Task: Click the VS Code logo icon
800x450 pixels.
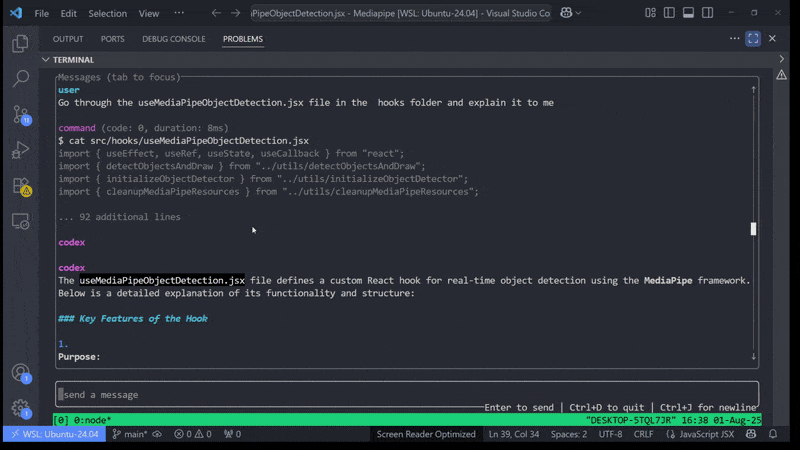Action: point(16,13)
